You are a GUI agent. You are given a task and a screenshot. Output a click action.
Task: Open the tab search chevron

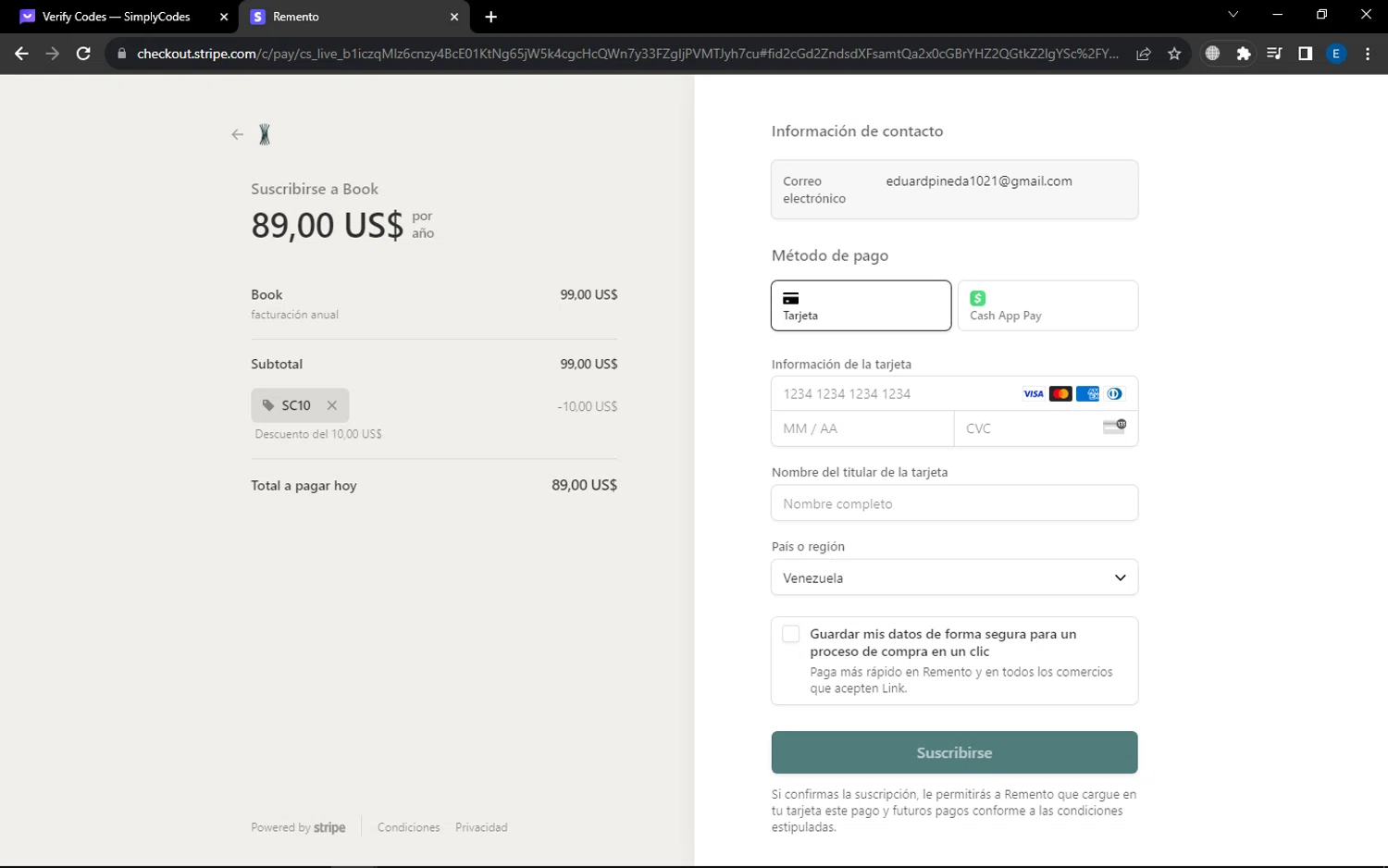point(1233,15)
